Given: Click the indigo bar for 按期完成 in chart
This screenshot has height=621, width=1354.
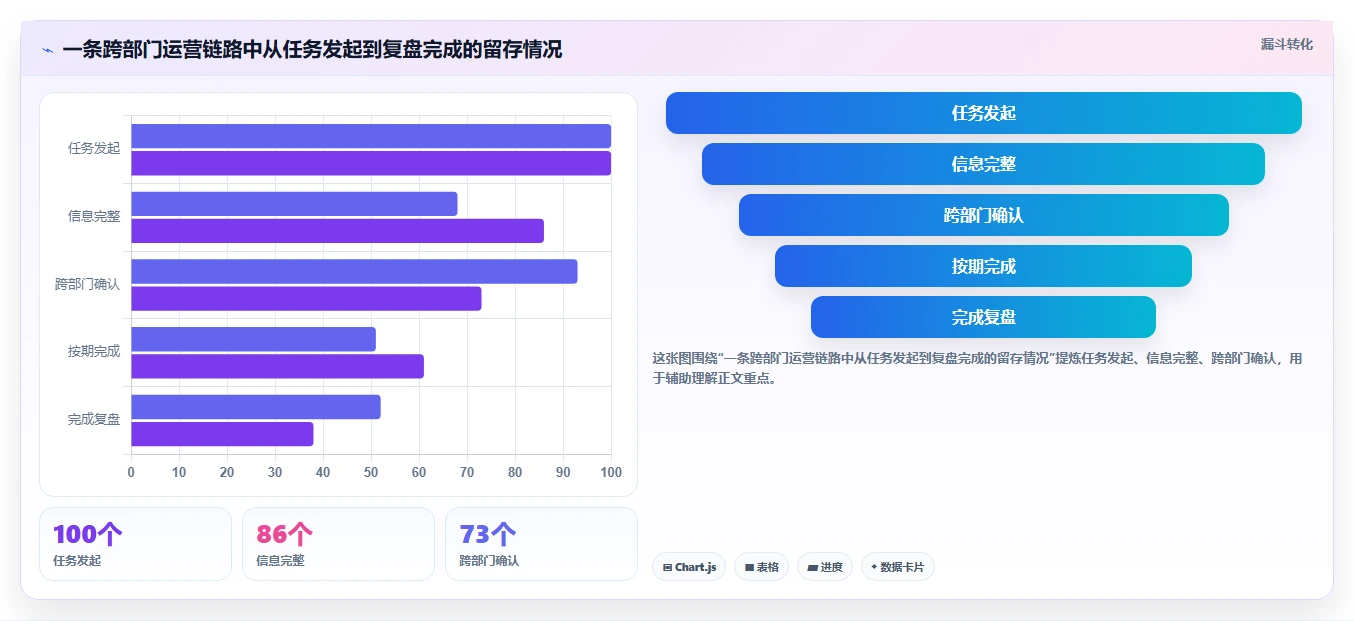Looking at the screenshot, I should click(253, 339).
